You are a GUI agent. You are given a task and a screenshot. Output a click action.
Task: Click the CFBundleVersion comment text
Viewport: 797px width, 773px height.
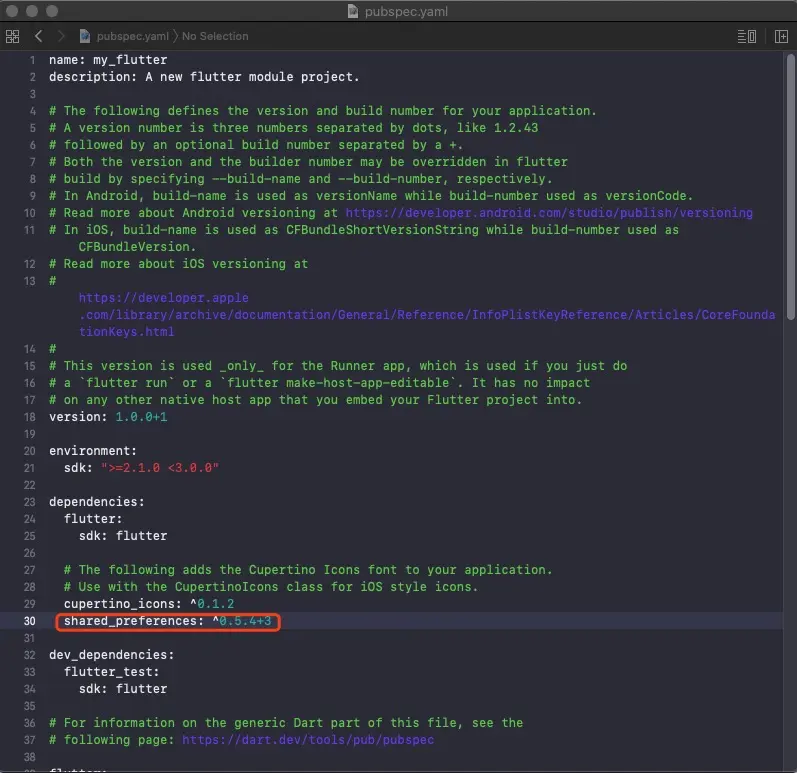click(x=137, y=246)
